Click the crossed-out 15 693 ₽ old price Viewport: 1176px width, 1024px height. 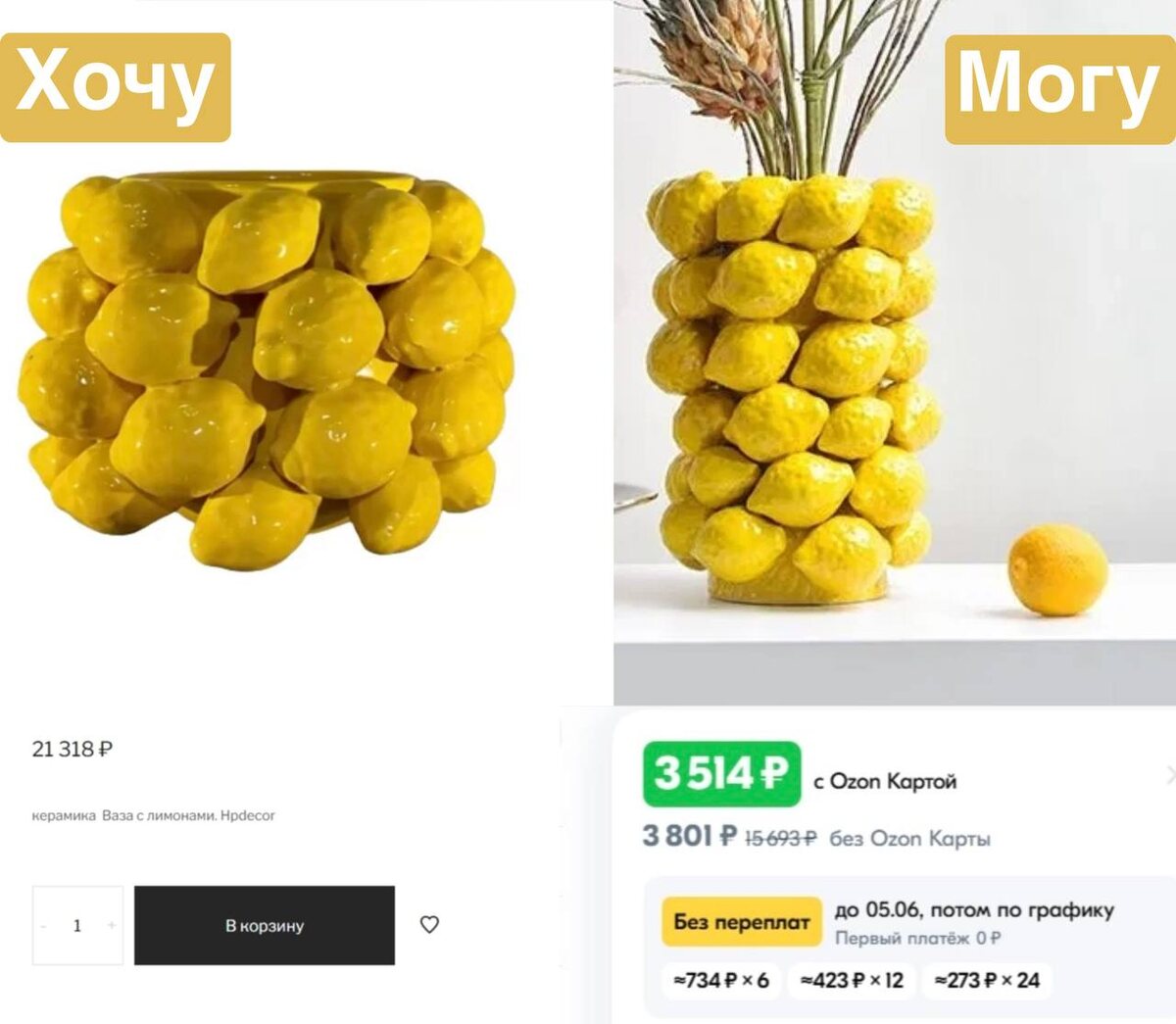point(780,839)
